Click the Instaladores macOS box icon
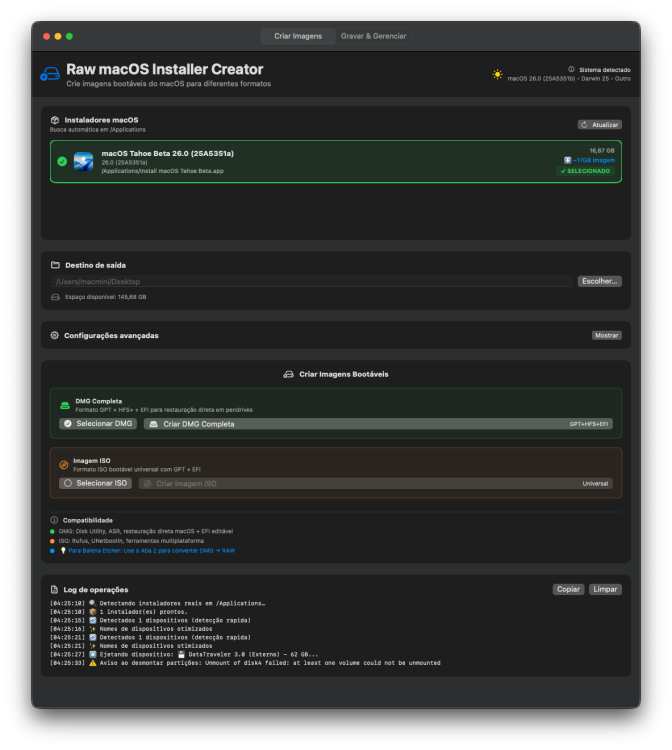The height and width of the screenshot is (750, 672). click(x=55, y=120)
